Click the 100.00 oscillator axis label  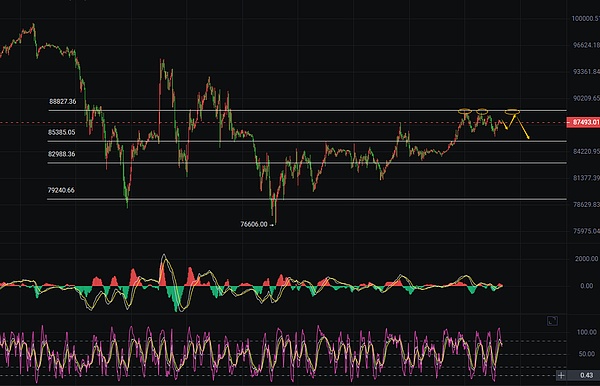(587, 332)
